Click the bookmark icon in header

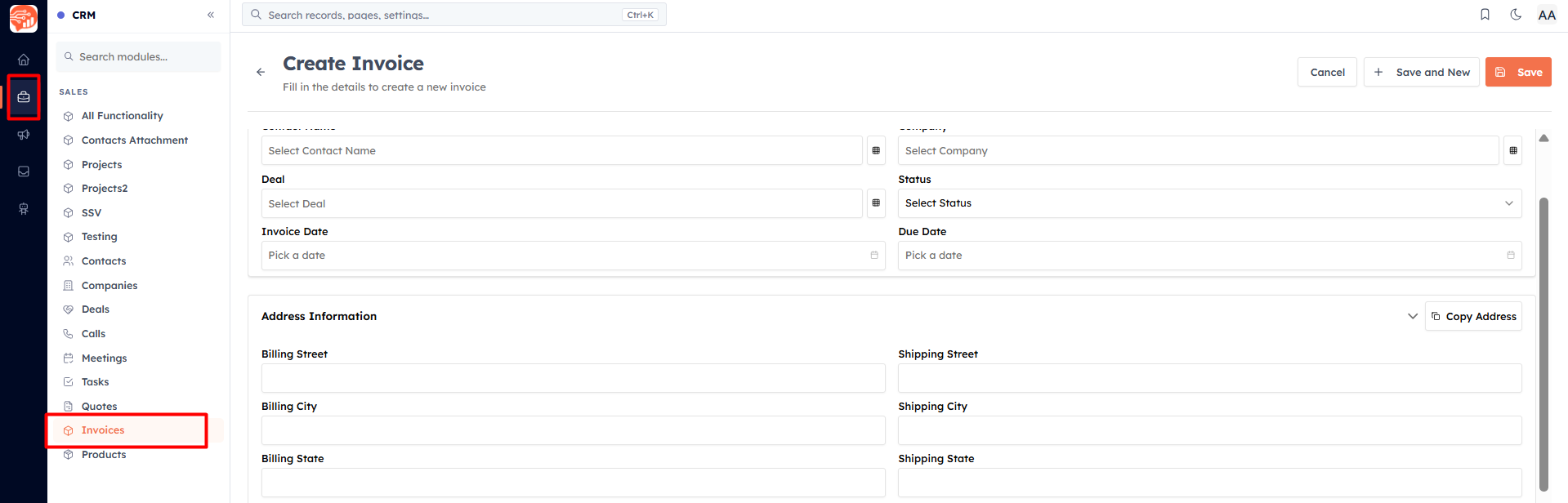click(1485, 15)
